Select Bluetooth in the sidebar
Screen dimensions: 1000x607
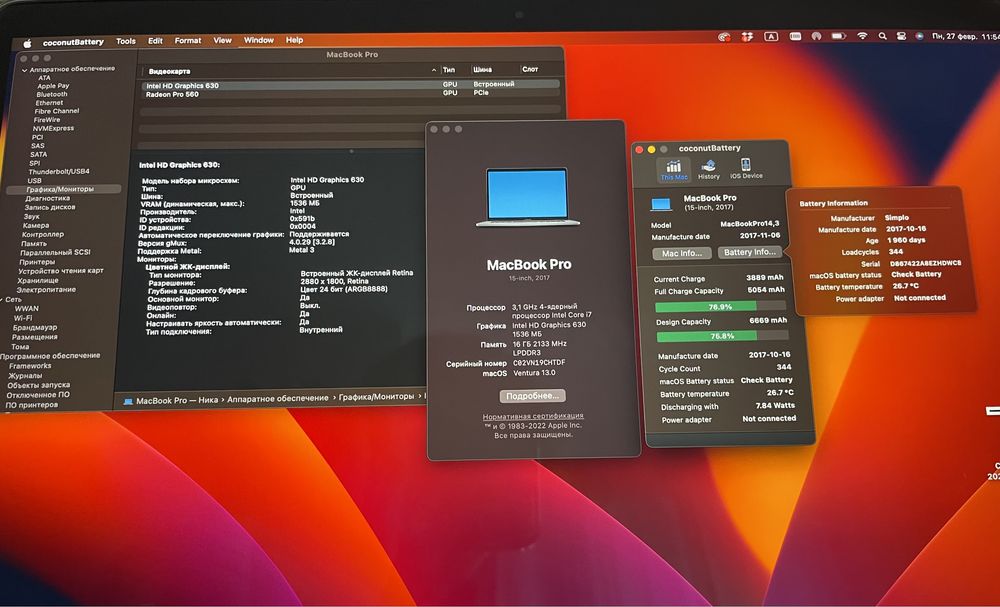coord(52,94)
